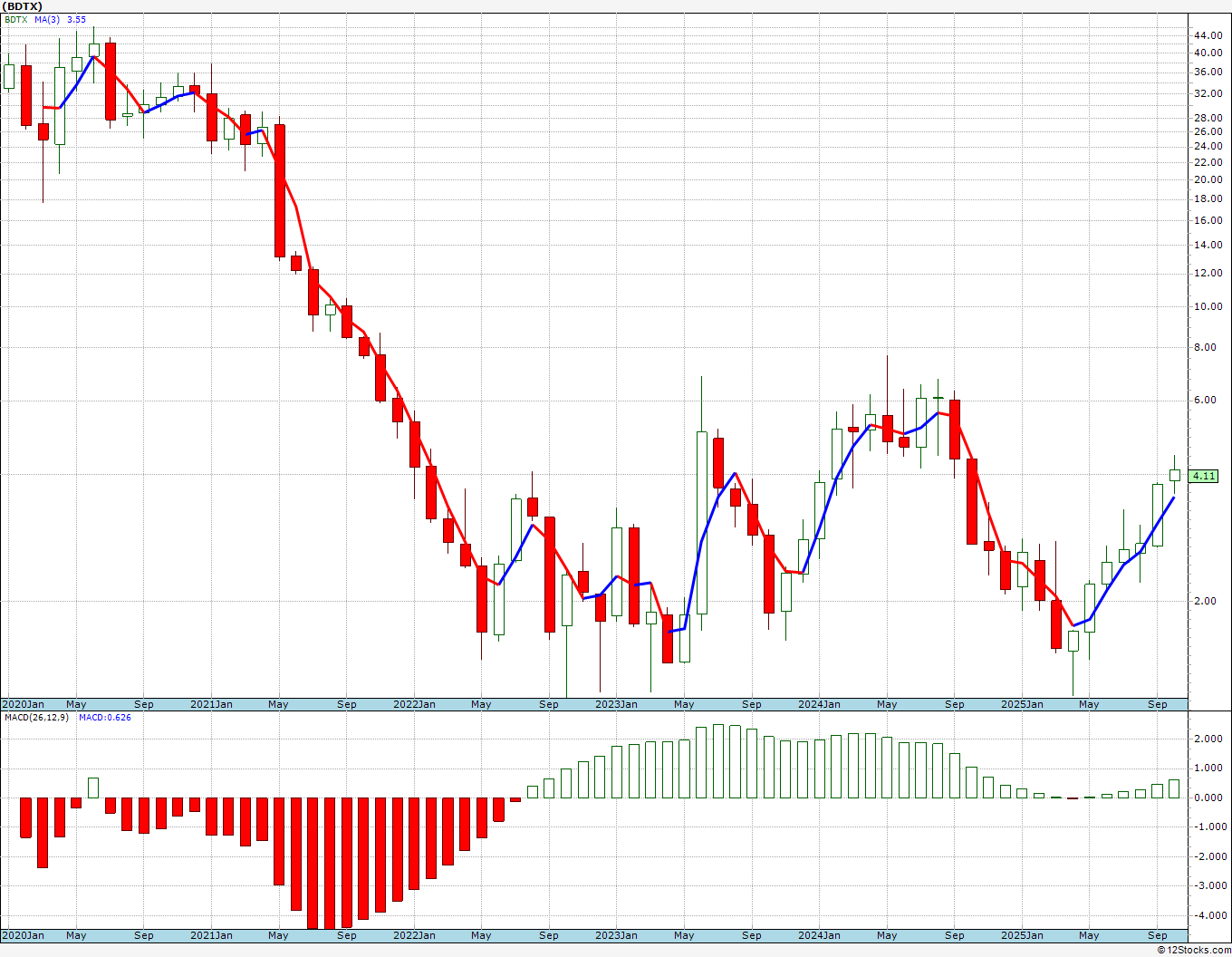
Task: Select 2021Jan on the MACD panel date axis
Action: point(211,935)
